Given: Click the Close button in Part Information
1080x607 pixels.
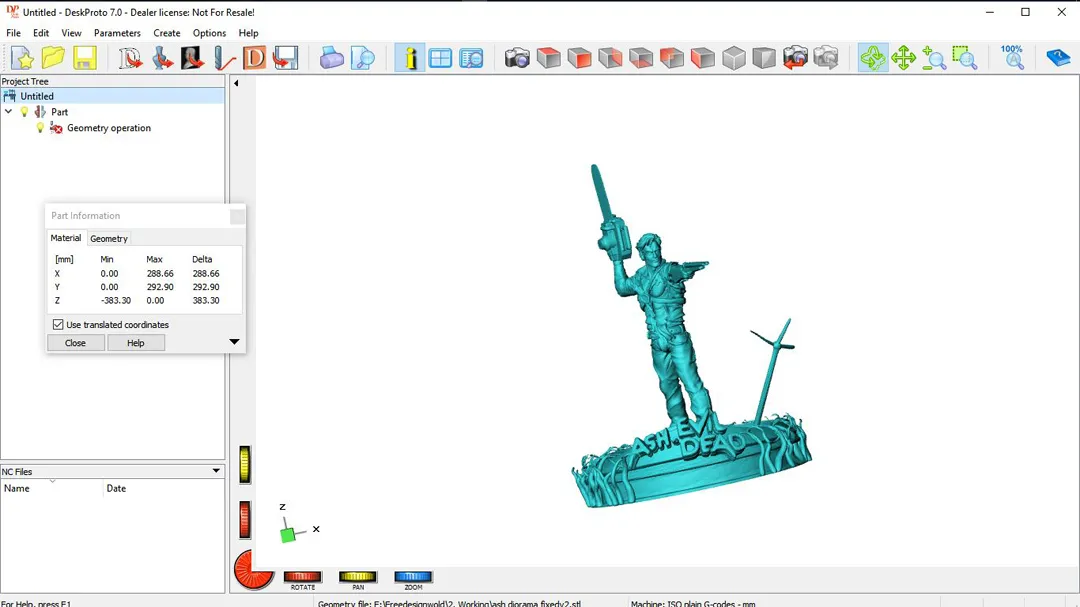Looking at the screenshot, I should 76,342.
